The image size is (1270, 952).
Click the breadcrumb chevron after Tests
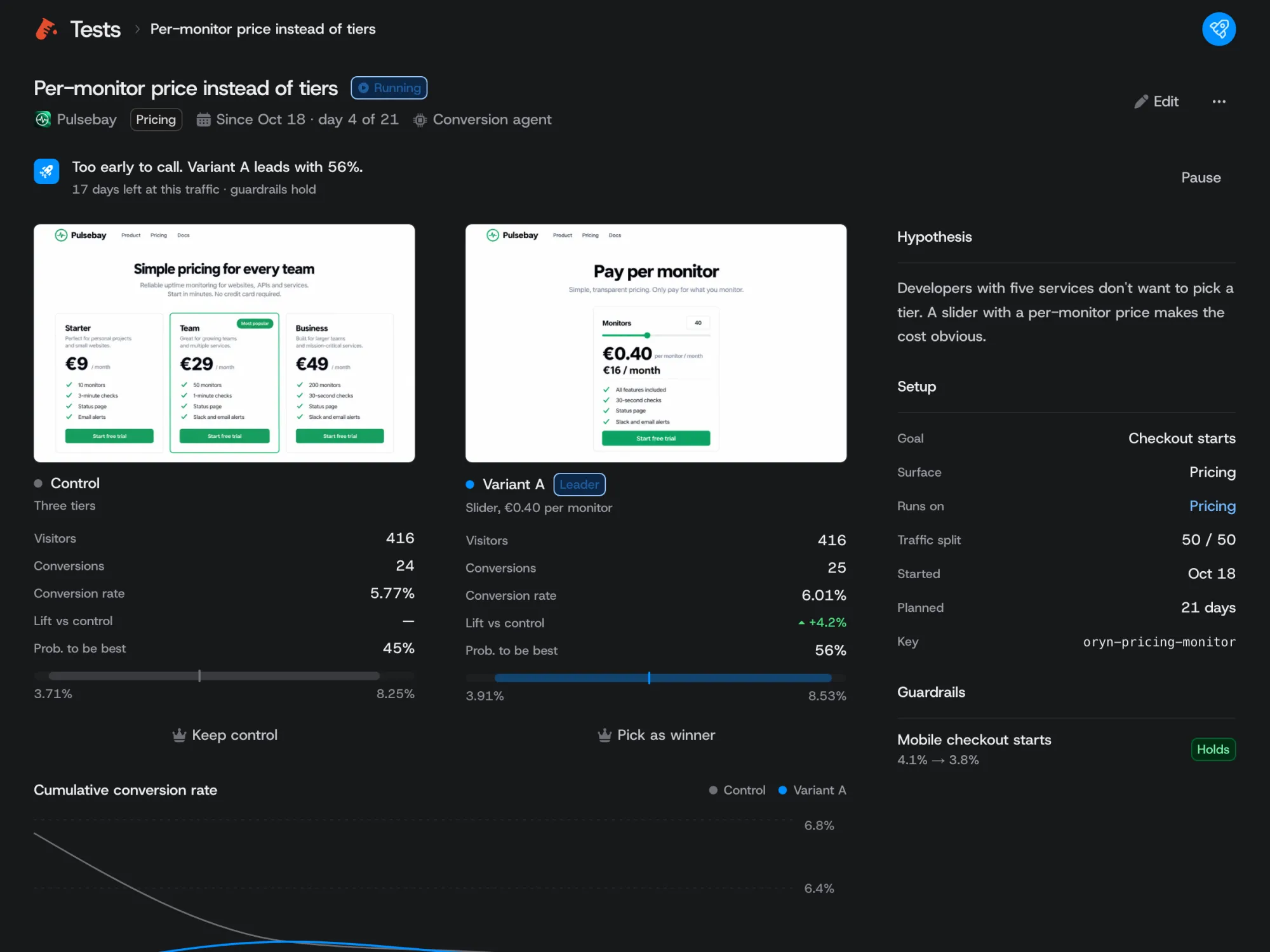tap(137, 29)
